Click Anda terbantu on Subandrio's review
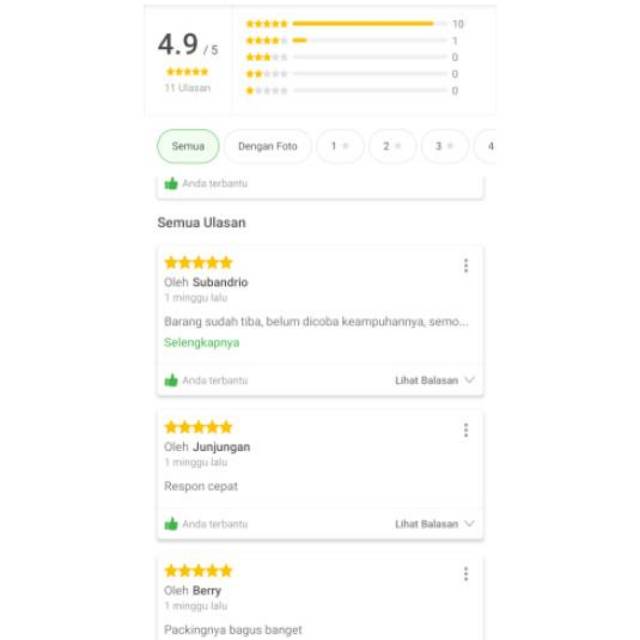The image size is (640, 640). [214, 381]
